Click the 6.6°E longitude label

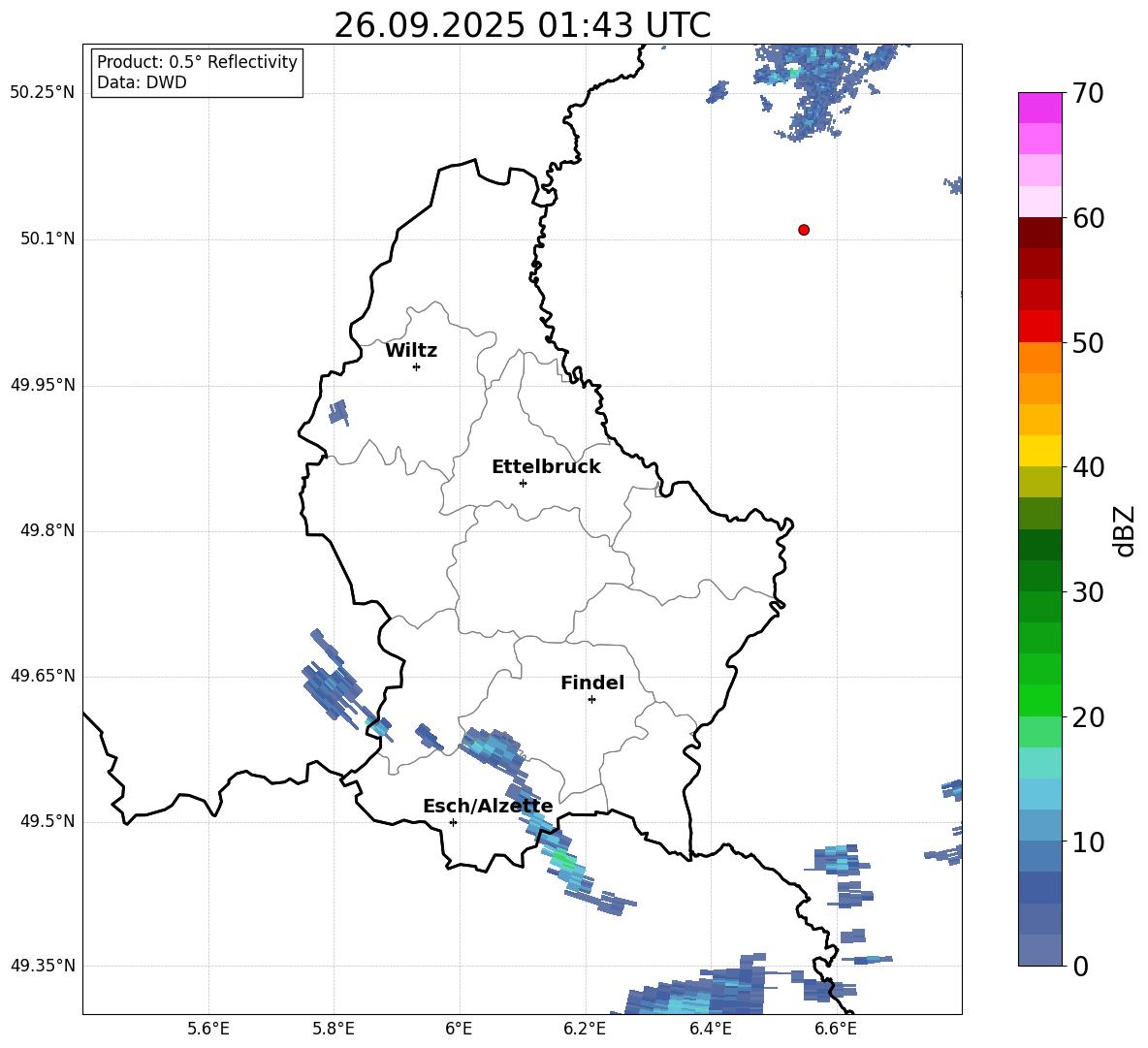point(836,1029)
